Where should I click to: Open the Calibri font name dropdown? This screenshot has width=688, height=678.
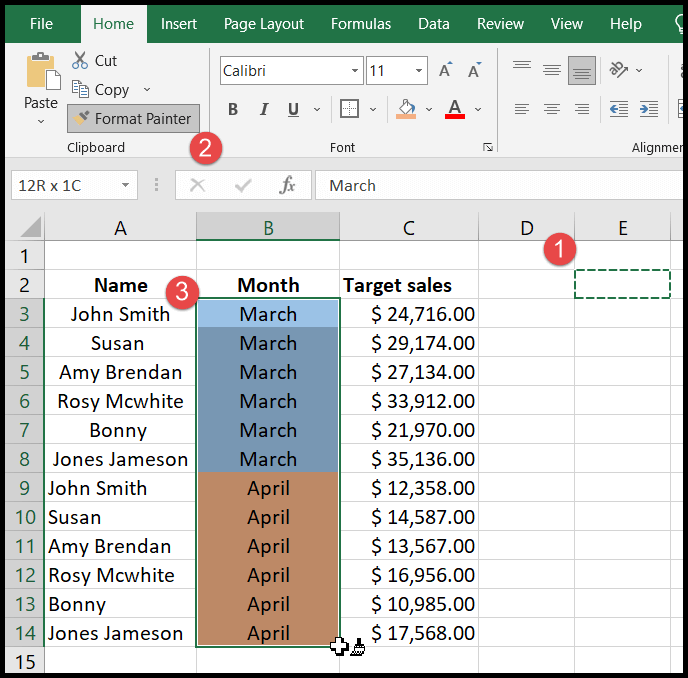[x=355, y=71]
